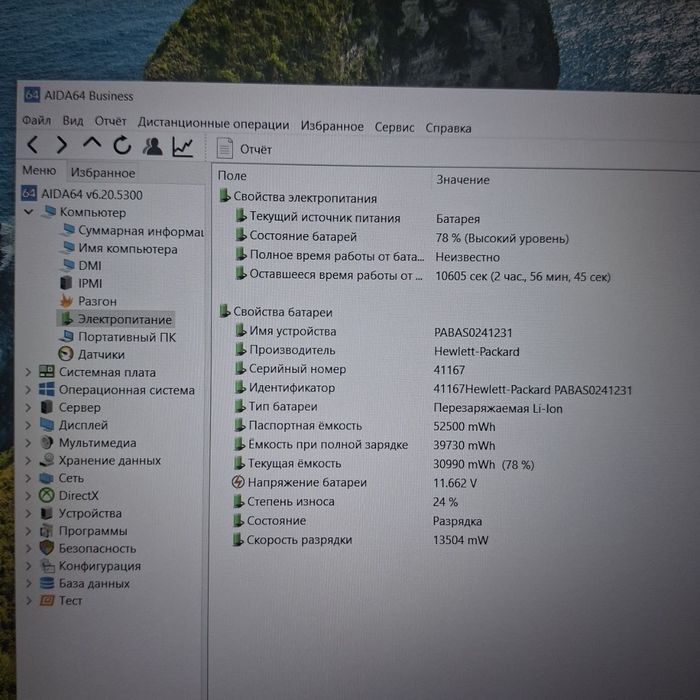Refresh the page with the Refresh icon
The width and height of the screenshot is (700, 700).
tap(122, 145)
